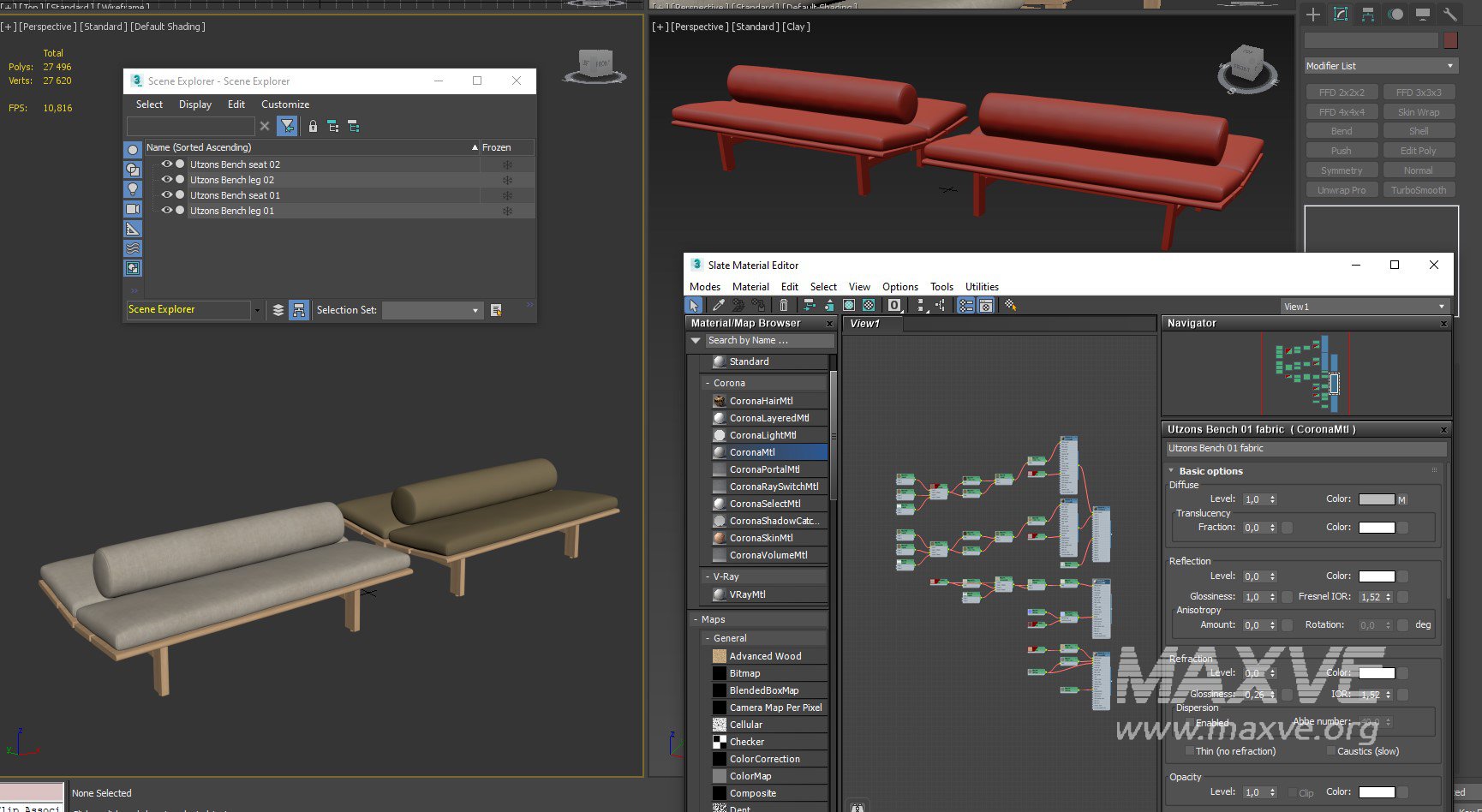The height and width of the screenshot is (812, 1482).
Task: Click the Utilities wrench icon
Action: (x=1449, y=14)
